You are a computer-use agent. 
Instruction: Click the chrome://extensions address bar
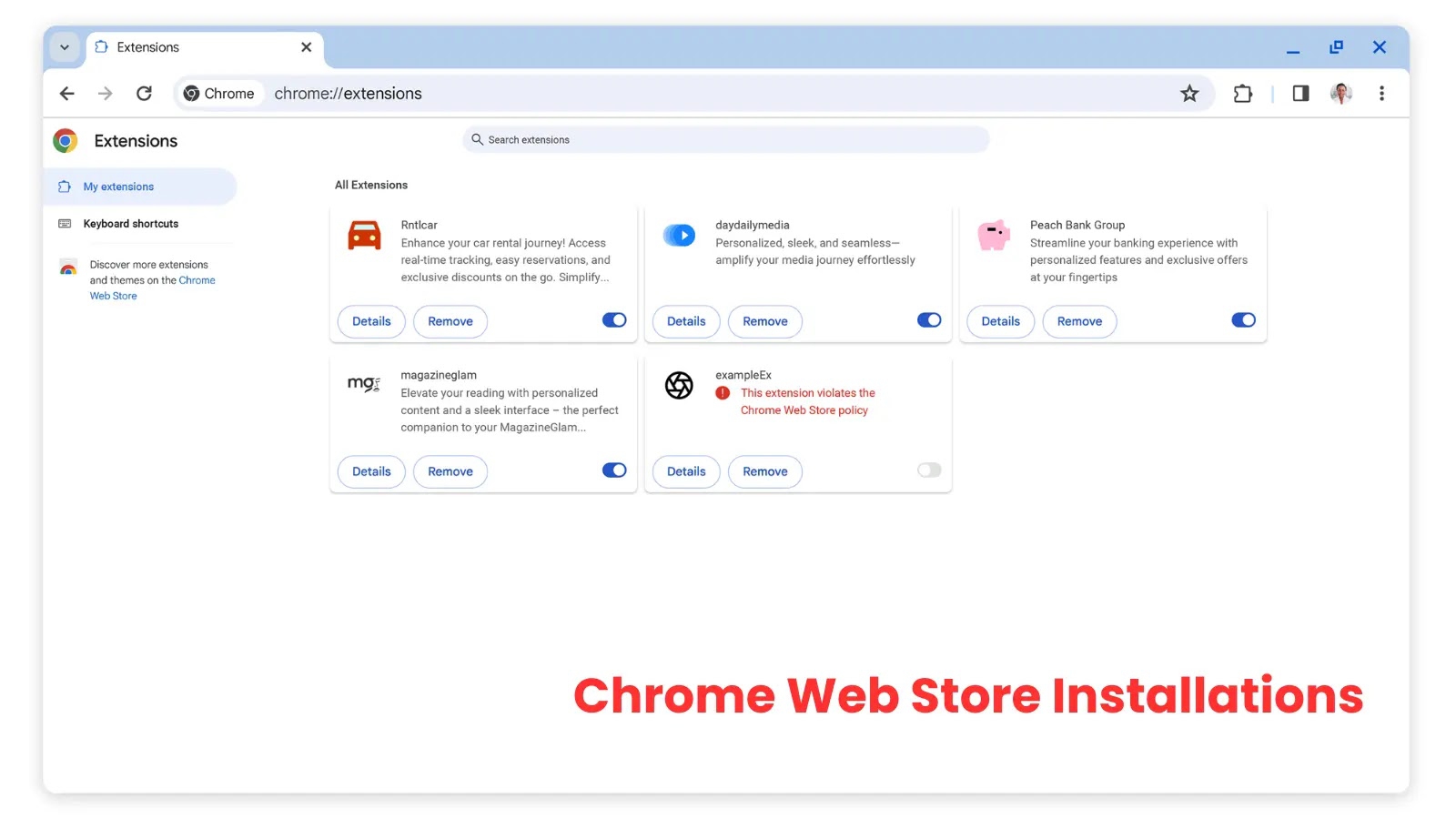(x=696, y=94)
